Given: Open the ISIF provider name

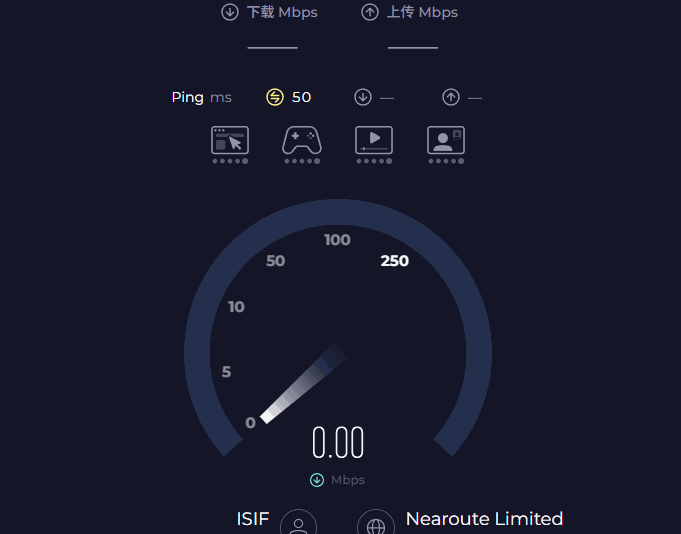Looking at the screenshot, I should coord(253,519).
